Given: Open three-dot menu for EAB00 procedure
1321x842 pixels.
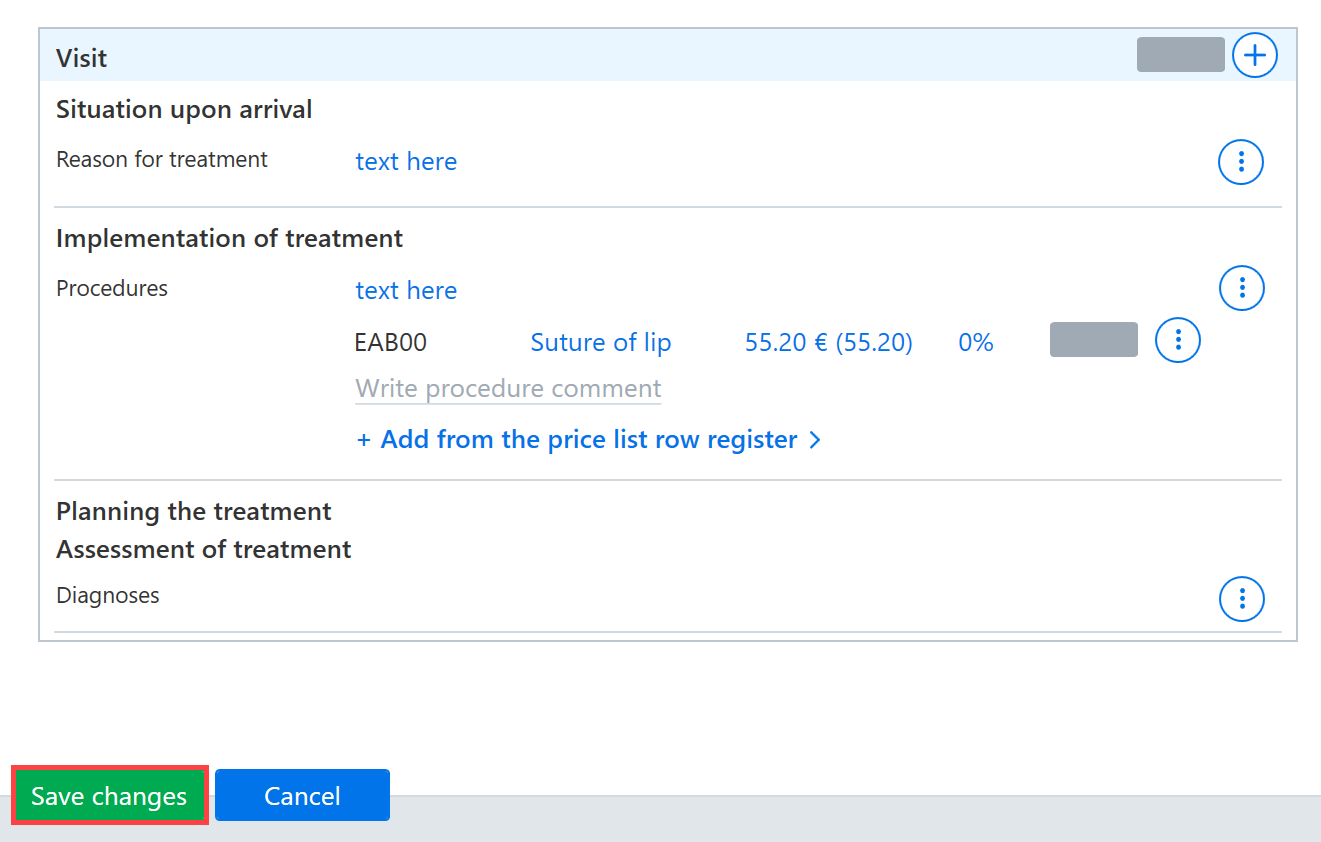Looking at the screenshot, I should 1178,340.
